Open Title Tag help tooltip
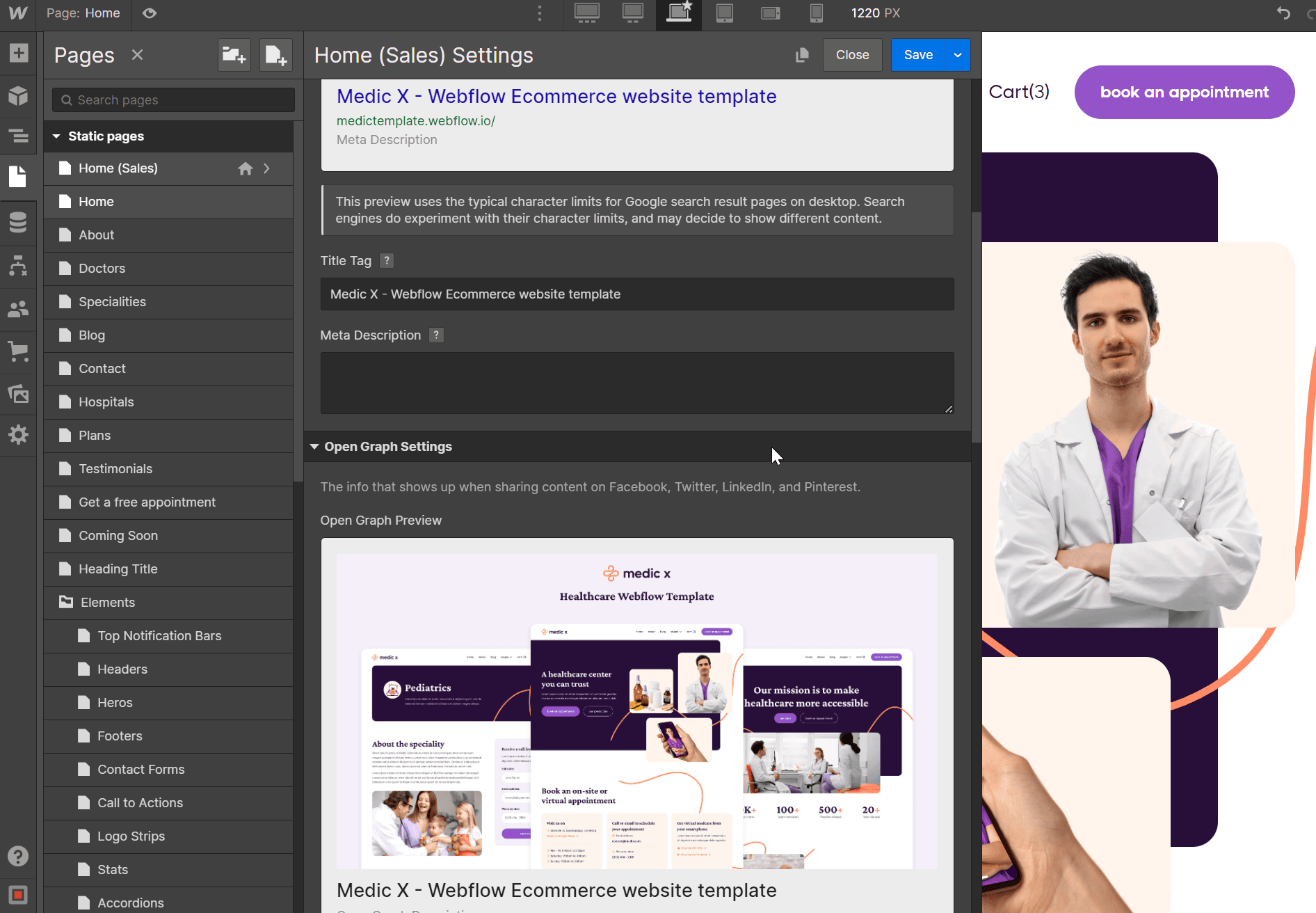The width and height of the screenshot is (1316, 913). click(387, 261)
